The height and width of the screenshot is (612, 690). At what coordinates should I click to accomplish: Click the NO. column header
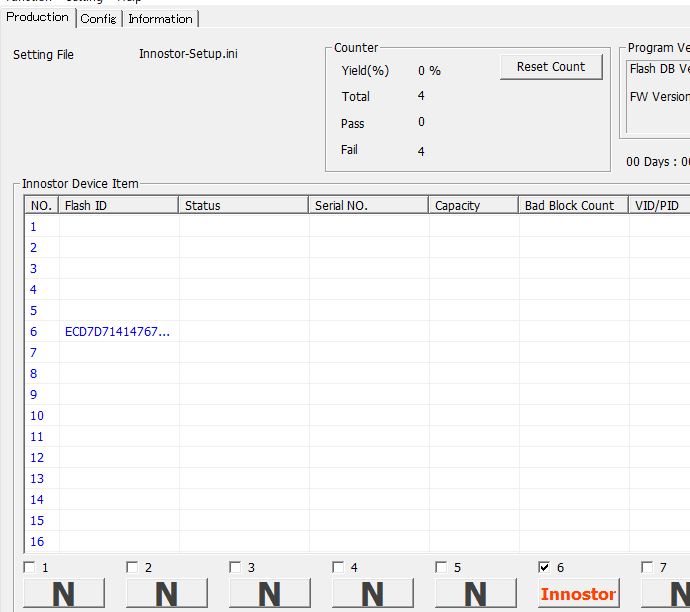pos(42,205)
